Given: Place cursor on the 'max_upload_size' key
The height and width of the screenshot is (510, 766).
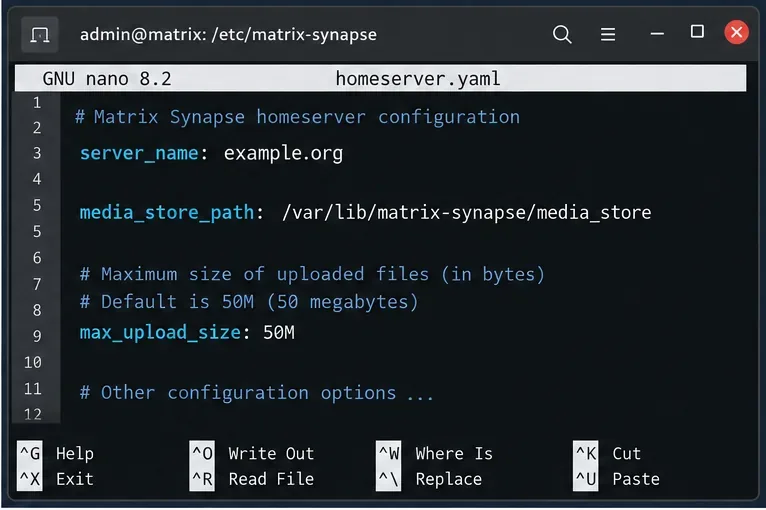Looking at the screenshot, I should pyautogui.click(x=160, y=333).
